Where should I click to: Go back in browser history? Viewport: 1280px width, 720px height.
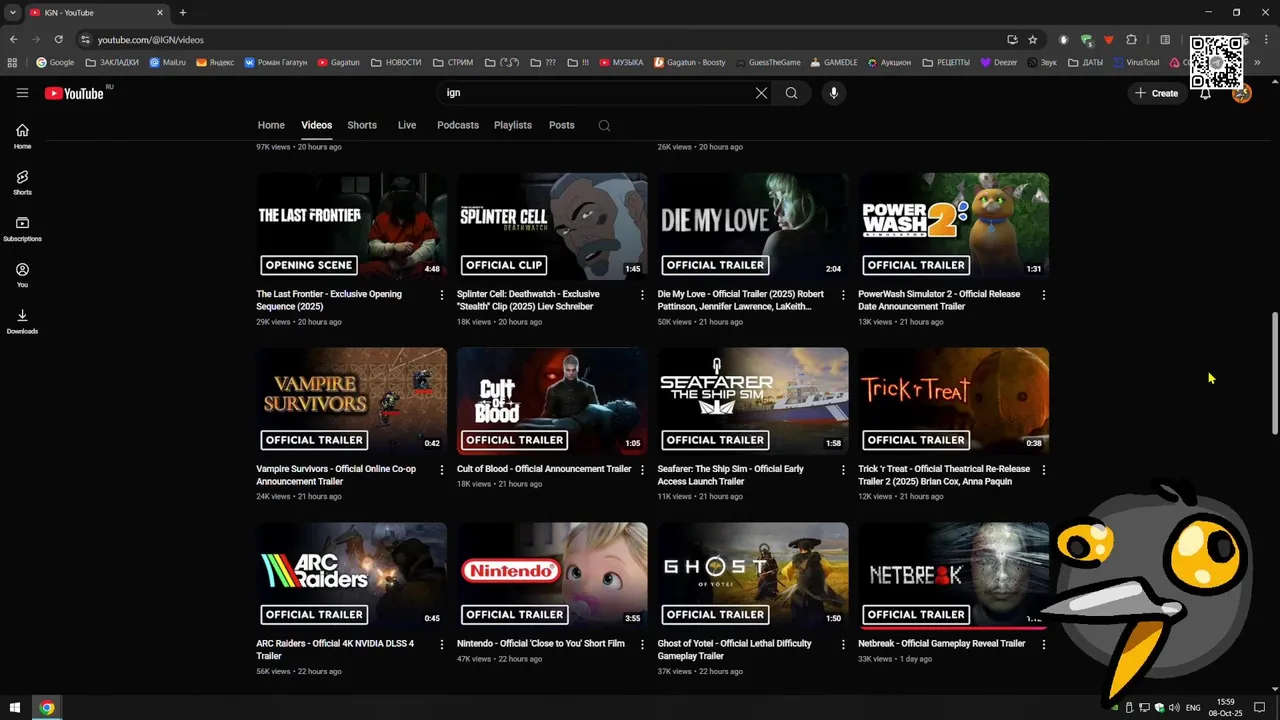(13, 39)
